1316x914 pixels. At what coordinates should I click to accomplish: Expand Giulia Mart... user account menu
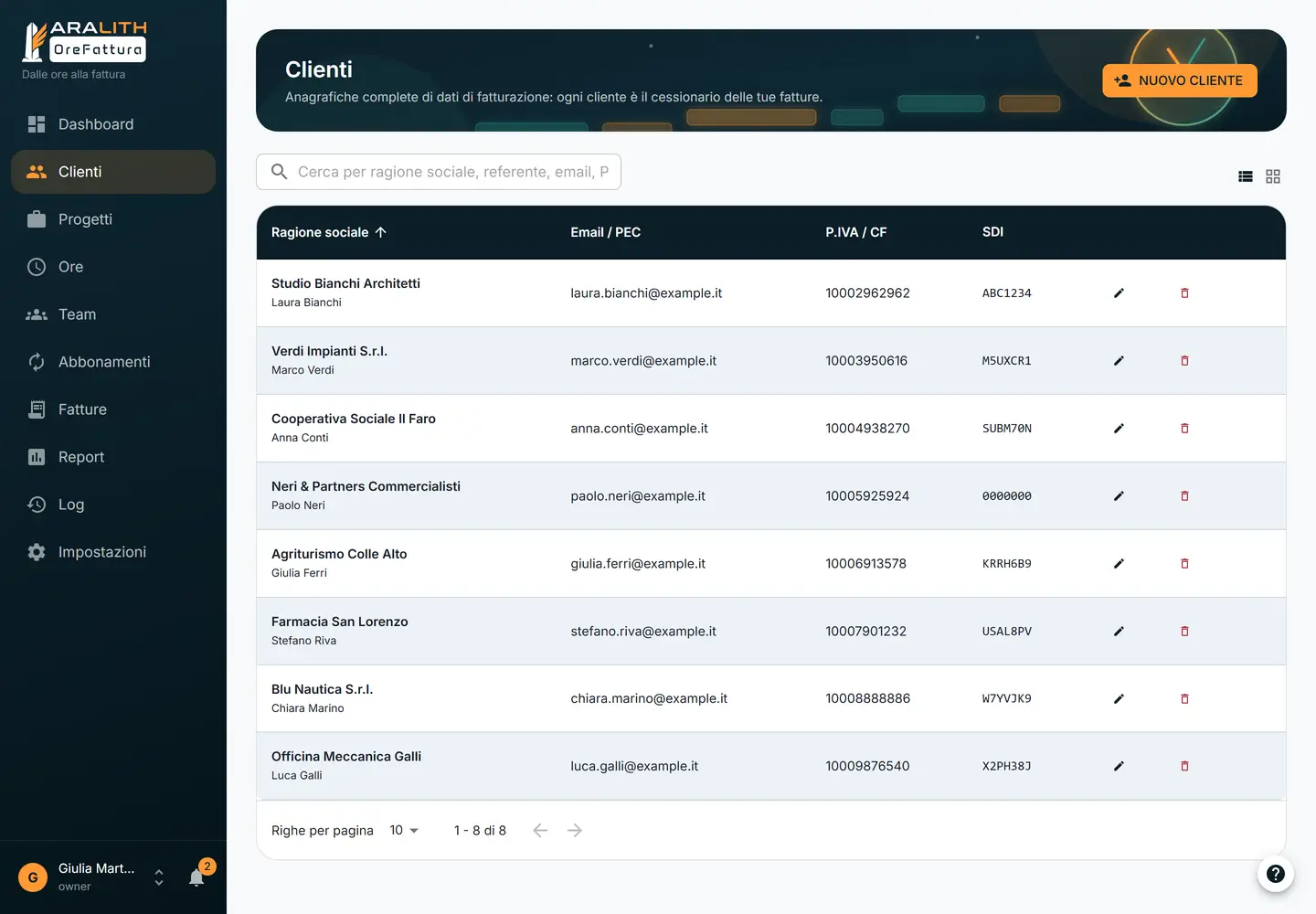pyautogui.click(x=91, y=877)
